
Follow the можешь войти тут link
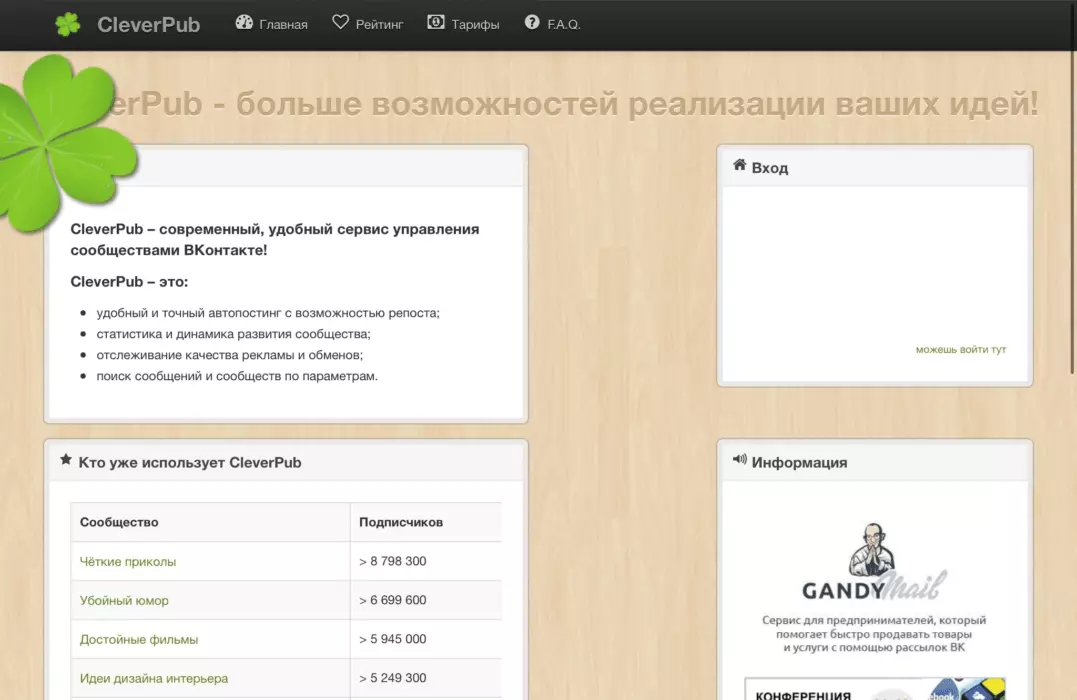pyautogui.click(x=960, y=350)
